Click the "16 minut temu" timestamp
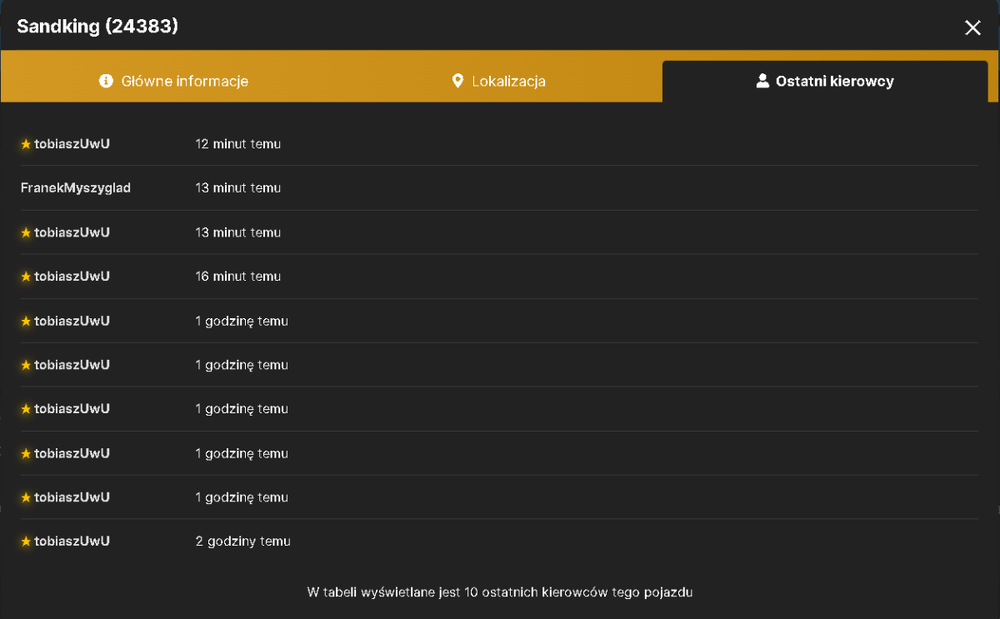This screenshot has width=1000, height=619. 238,277
